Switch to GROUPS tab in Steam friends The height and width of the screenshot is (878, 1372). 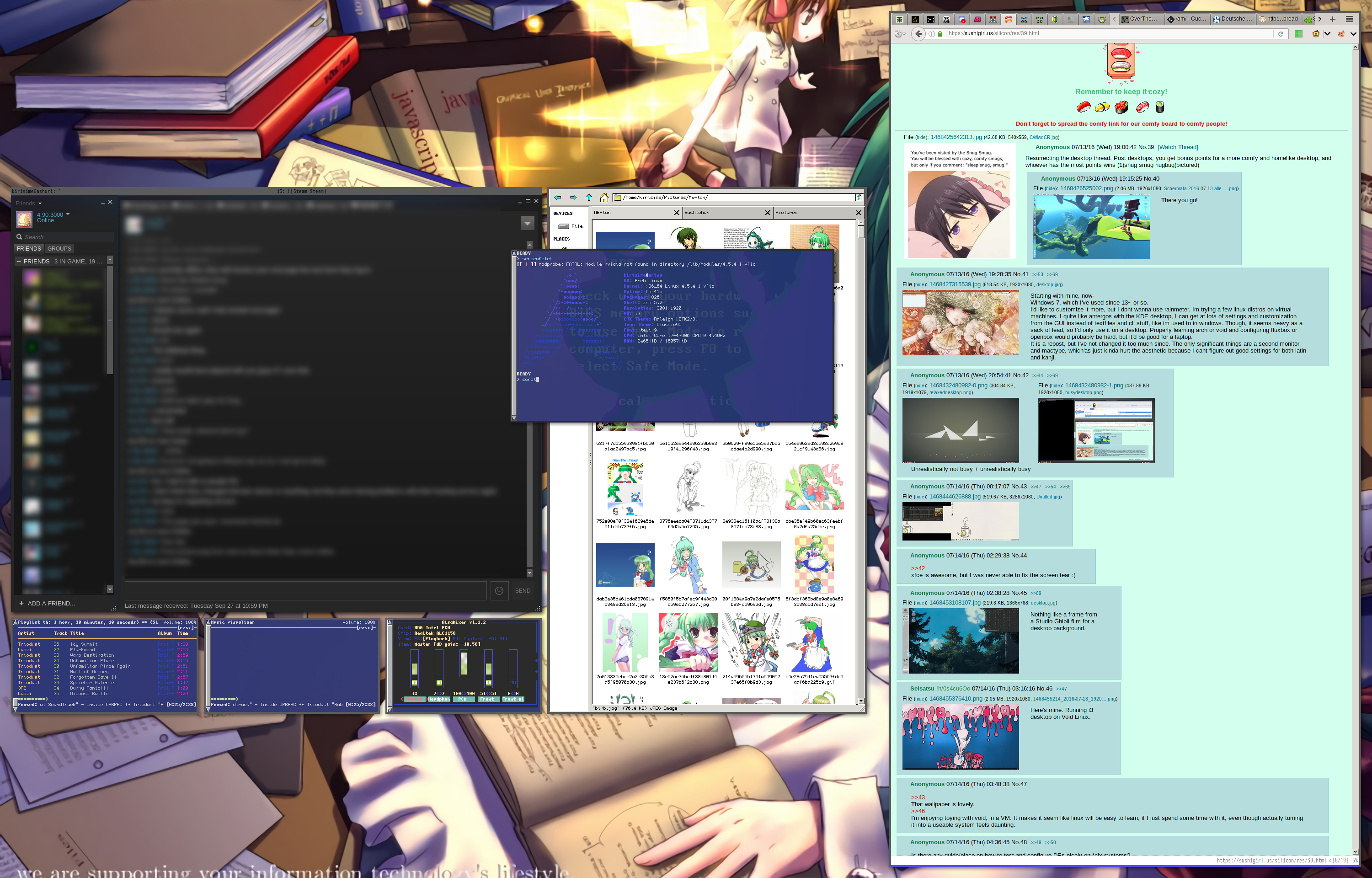tap(59, 249)
